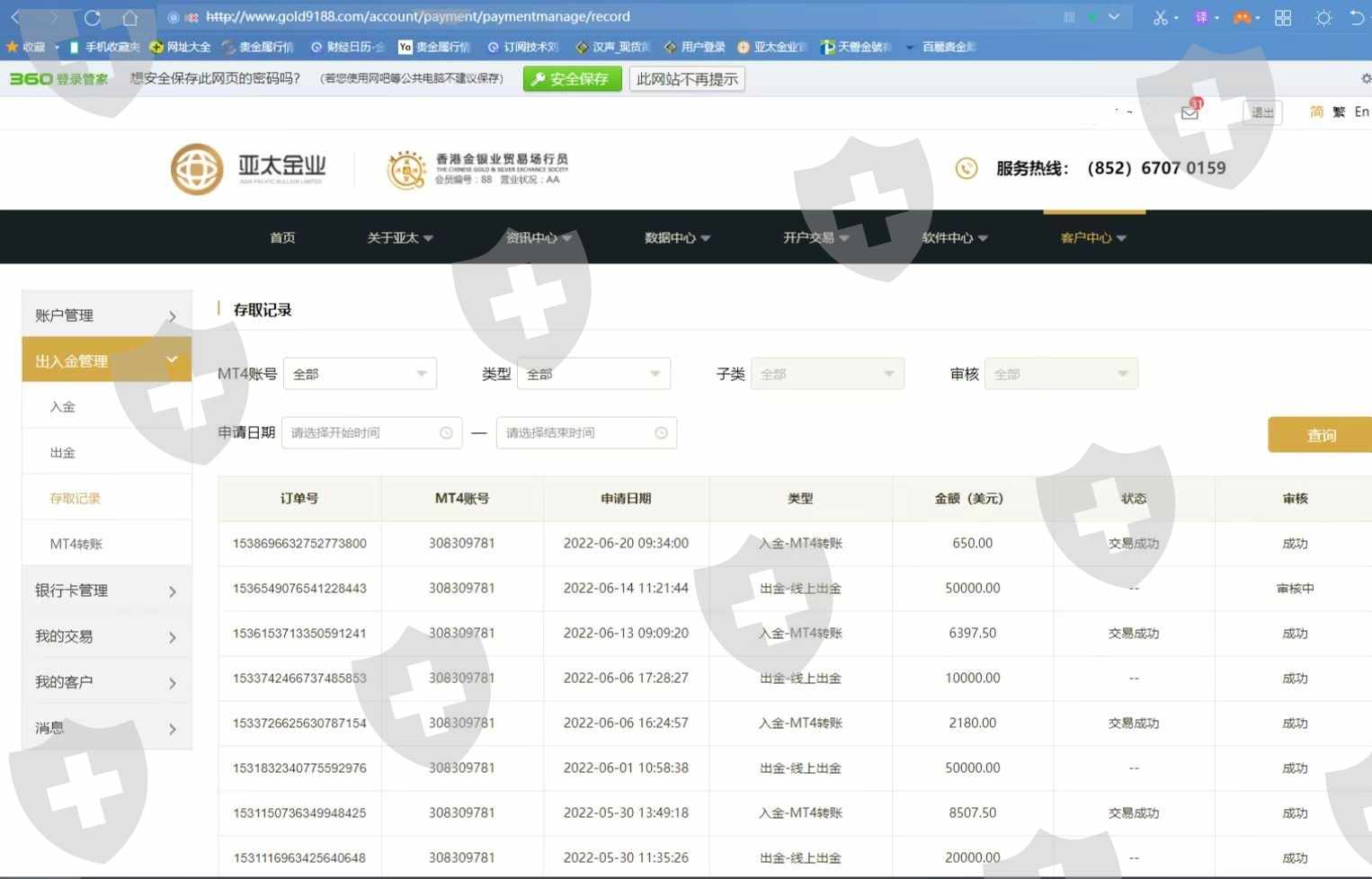Click the browser home icon

pyautogui.click(x=130, y=17)
